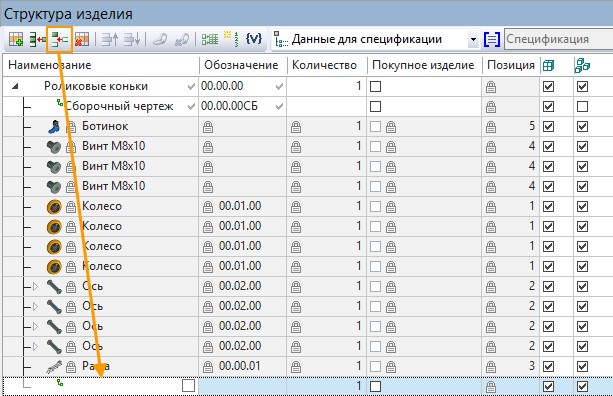Click the blue boot icon of Ботинок
This screenshot has width=613, height=396.
[54, 126]
